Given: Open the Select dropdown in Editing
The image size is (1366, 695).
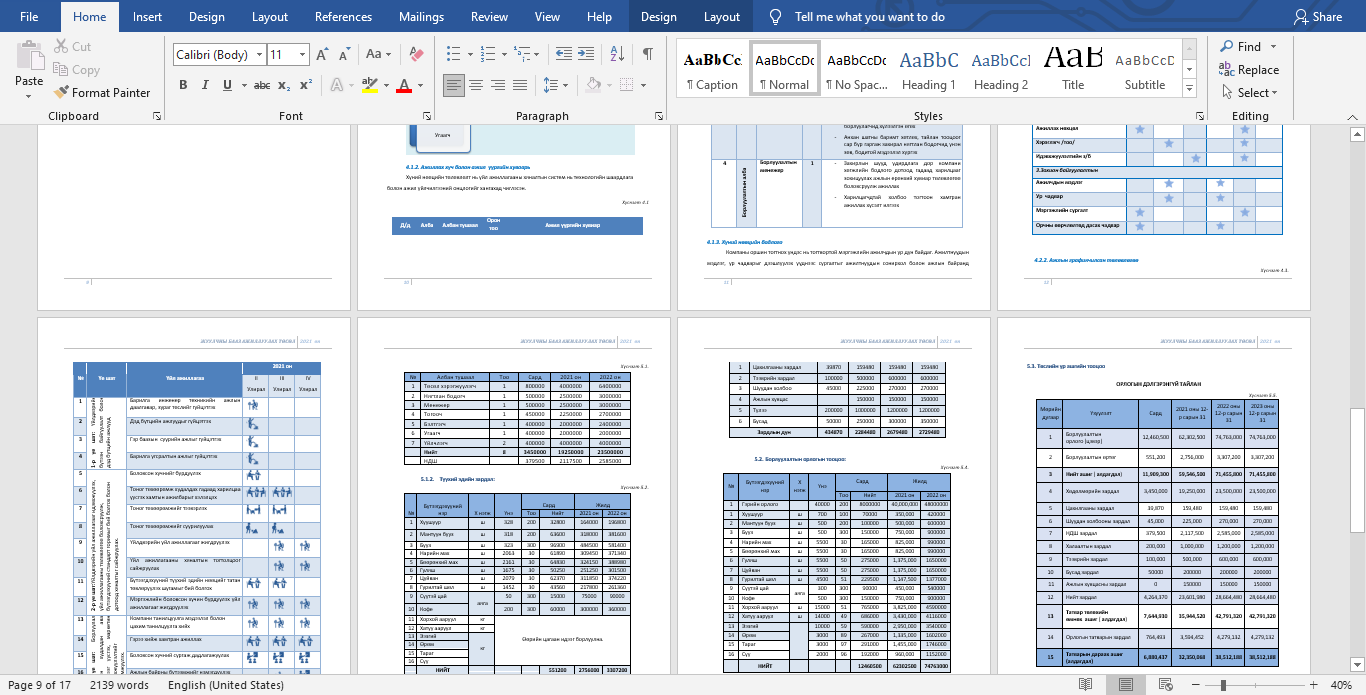Looking at the screenshot, I should (x=1250, y=93).
